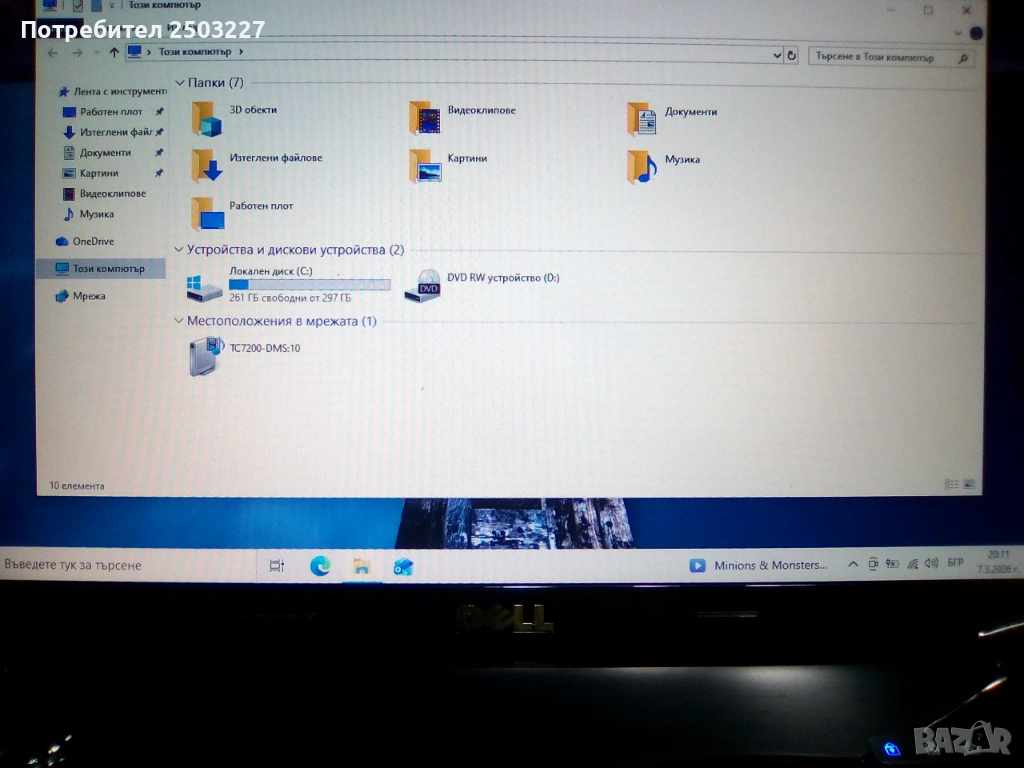
Task: Click the up arrow navigation button
Action: (x=114, y=52)
